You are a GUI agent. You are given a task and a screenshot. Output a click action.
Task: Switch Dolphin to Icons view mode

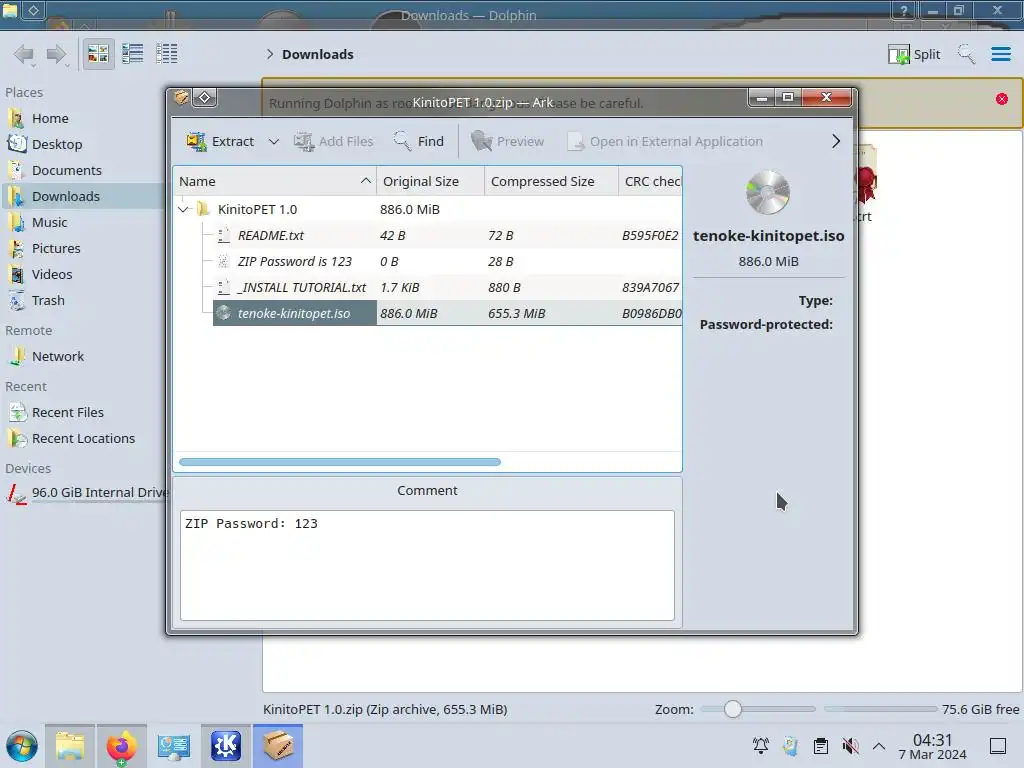click(98, 54)
